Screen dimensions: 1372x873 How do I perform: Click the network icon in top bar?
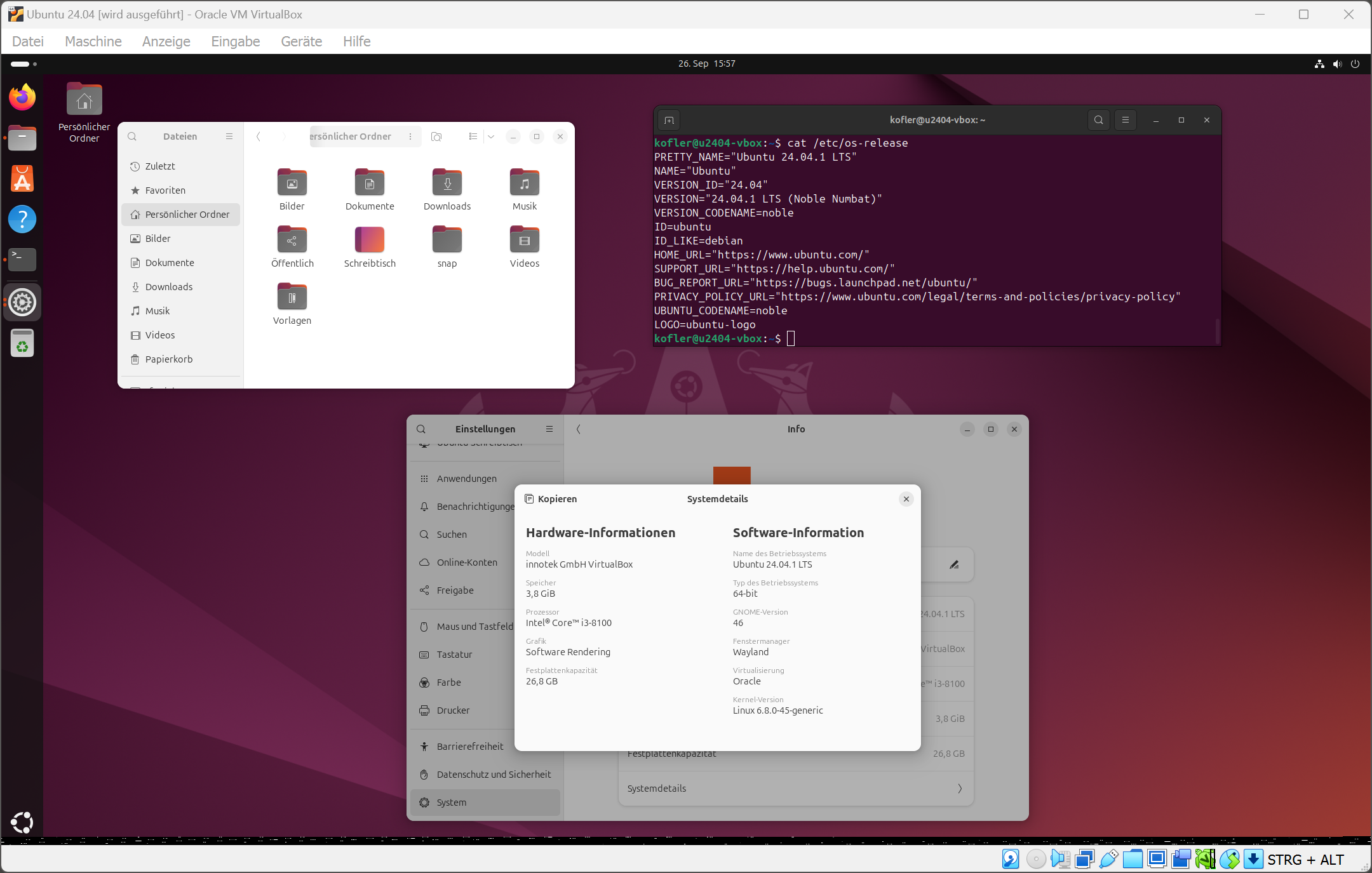[x=1319, y=63]
